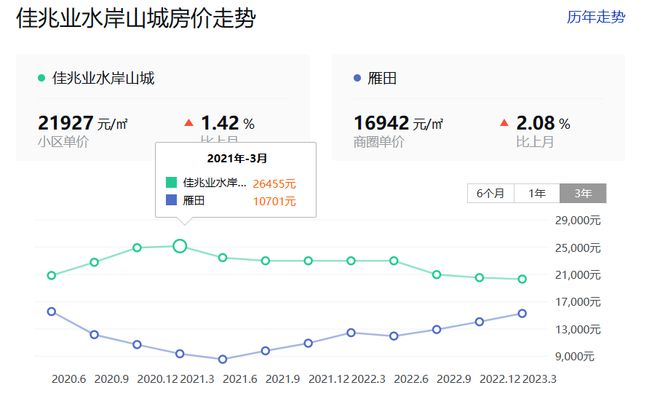Image resolution: width=660 pixels, height=396 pixels.
Task: Click the 2020.9 x-axis label
Action: (x=112, y=379)
